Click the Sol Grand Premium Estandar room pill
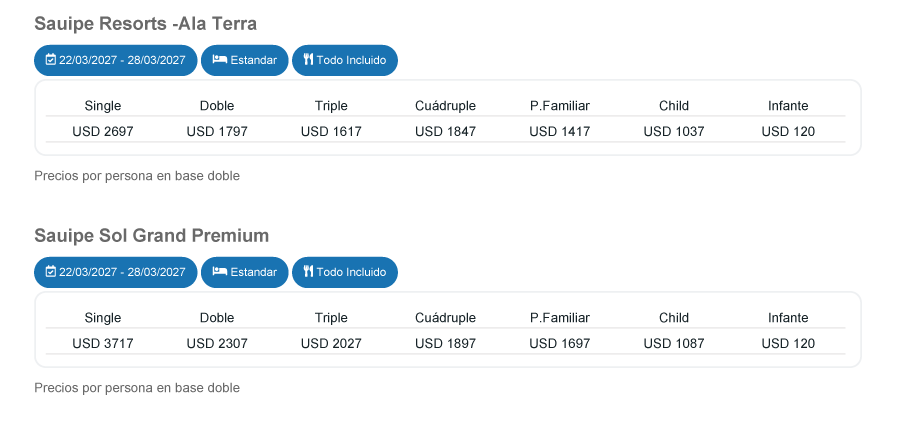 tap(245, 272)
